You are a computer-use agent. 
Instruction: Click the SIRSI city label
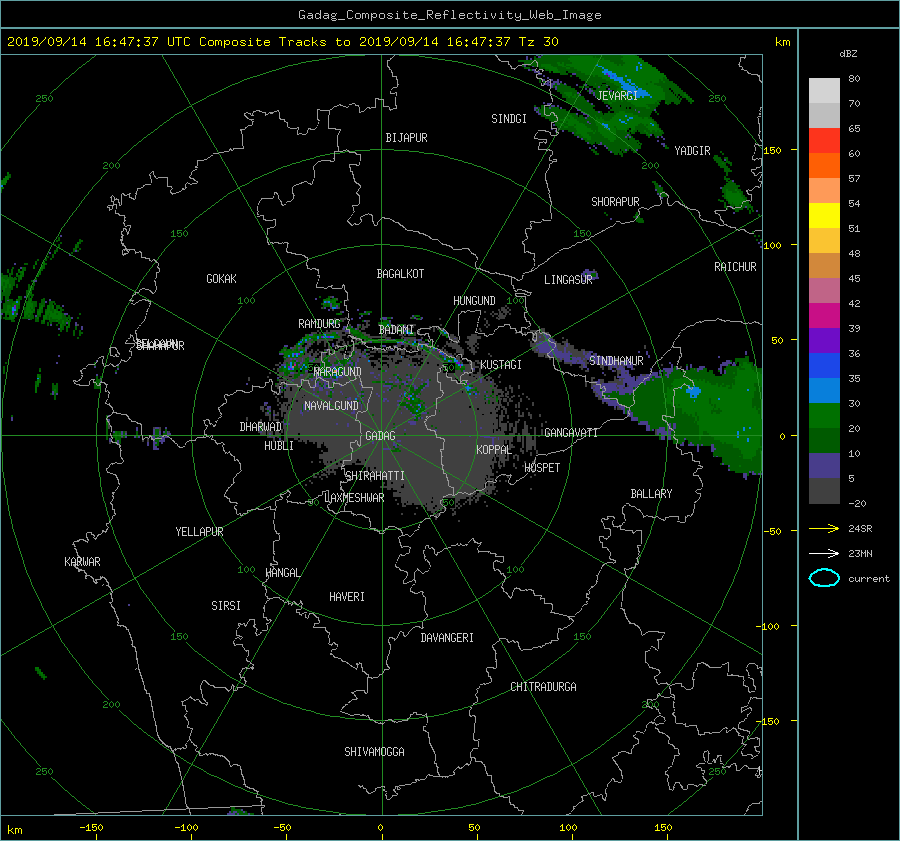pos(226,606)
